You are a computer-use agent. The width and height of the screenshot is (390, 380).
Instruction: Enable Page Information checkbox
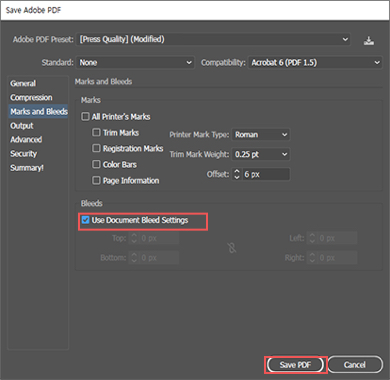pyautogui.click(x=96, y=180)
